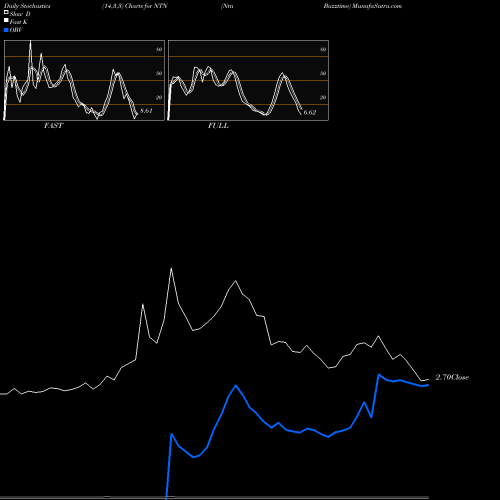The width and height of the screenshot is (500, 500).
Task: Click the 20 level label in FULL chart
Action: coord(323,97)
